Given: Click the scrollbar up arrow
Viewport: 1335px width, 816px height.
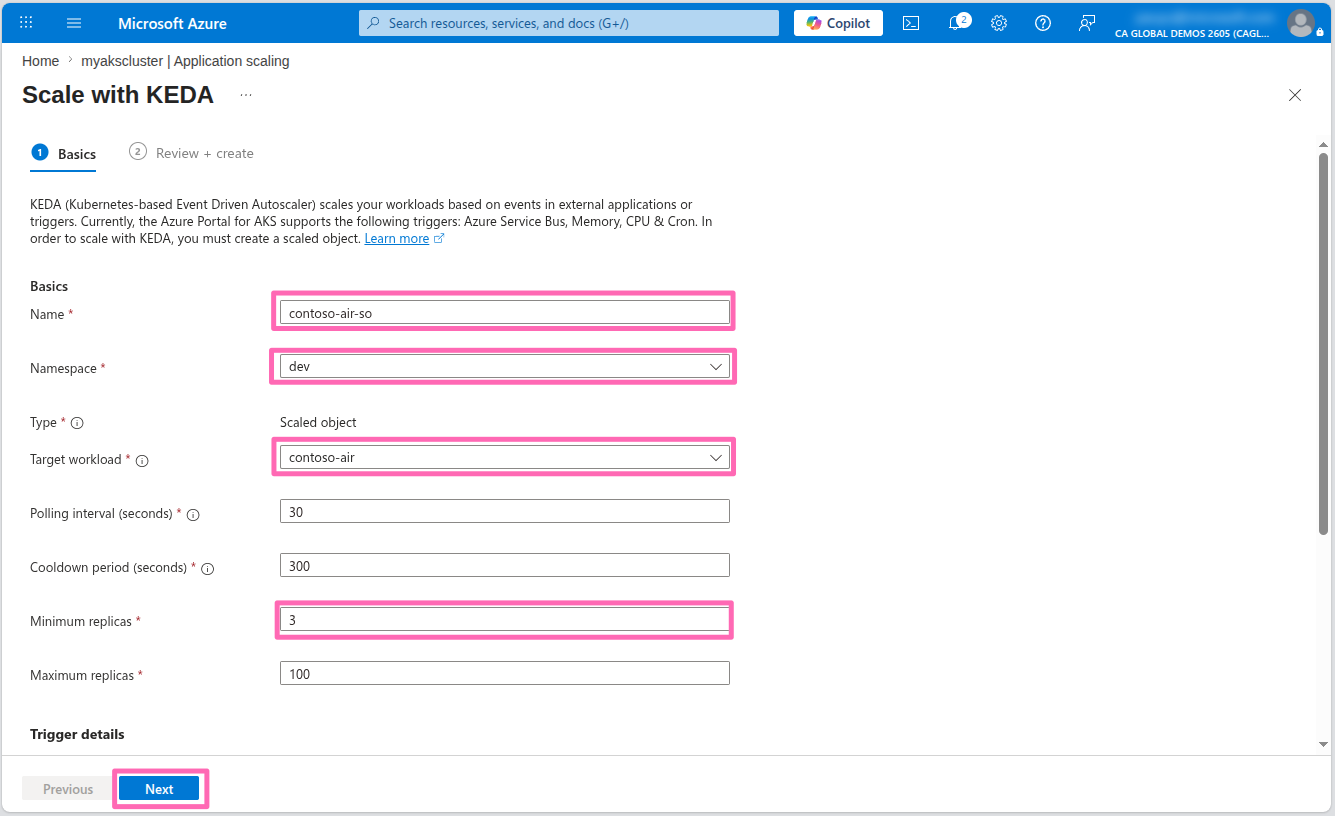Looking at the screenshot, I should pyautogui.click(x=1324, y=145).
